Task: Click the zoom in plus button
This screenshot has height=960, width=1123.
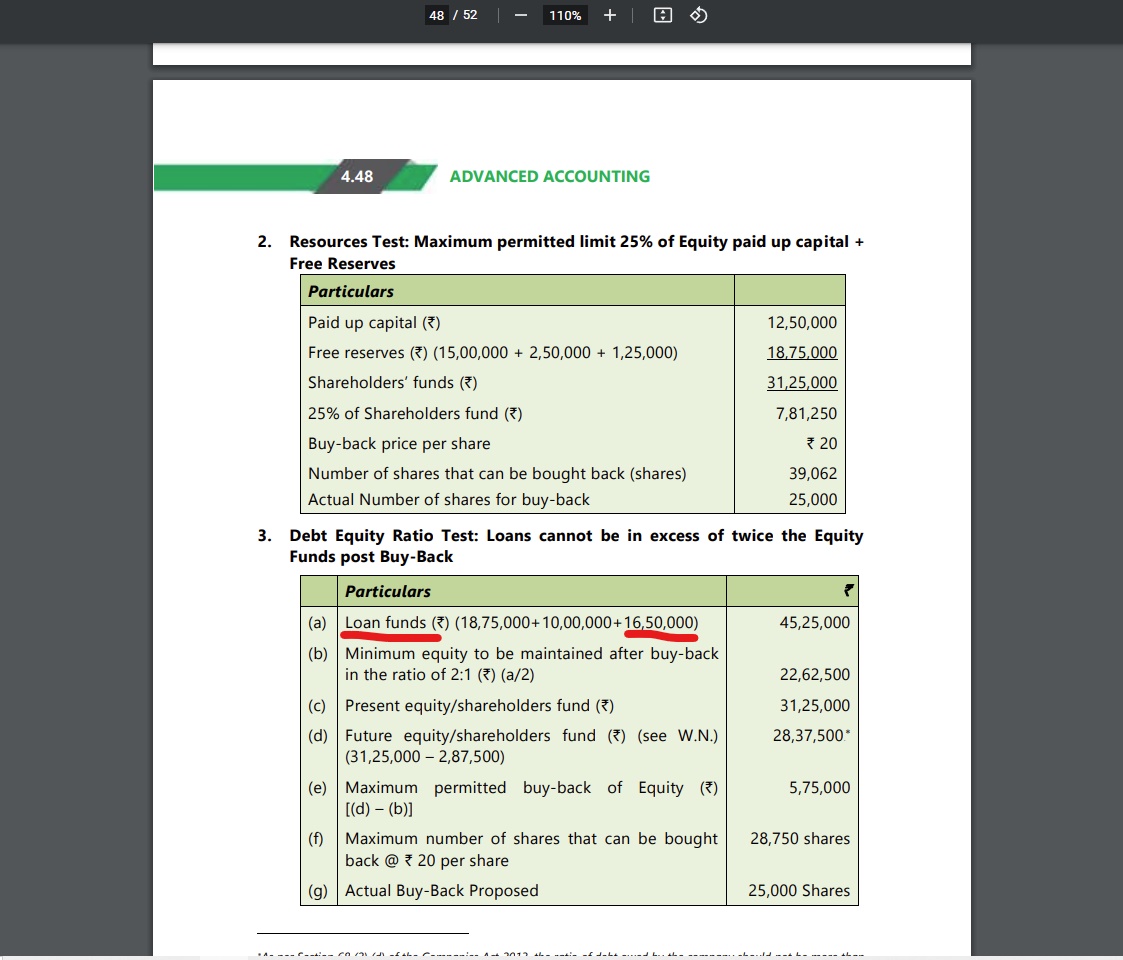Action: 610,16
